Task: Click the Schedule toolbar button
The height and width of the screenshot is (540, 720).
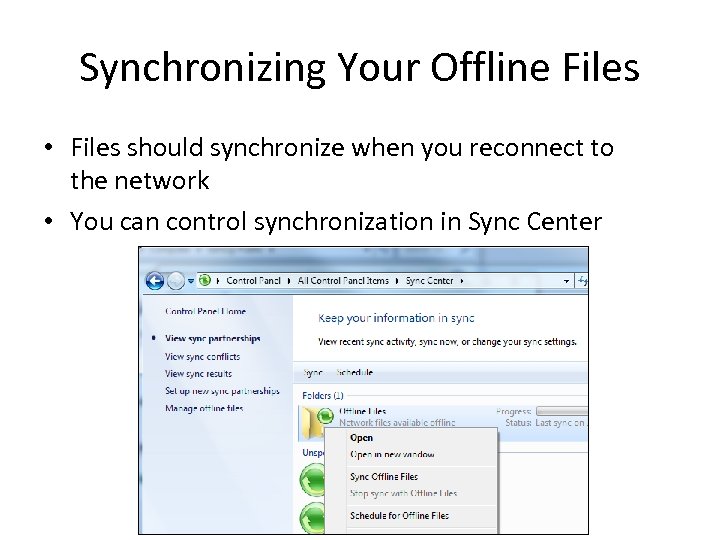Action: pyautogui.click(x=354, y=372)
